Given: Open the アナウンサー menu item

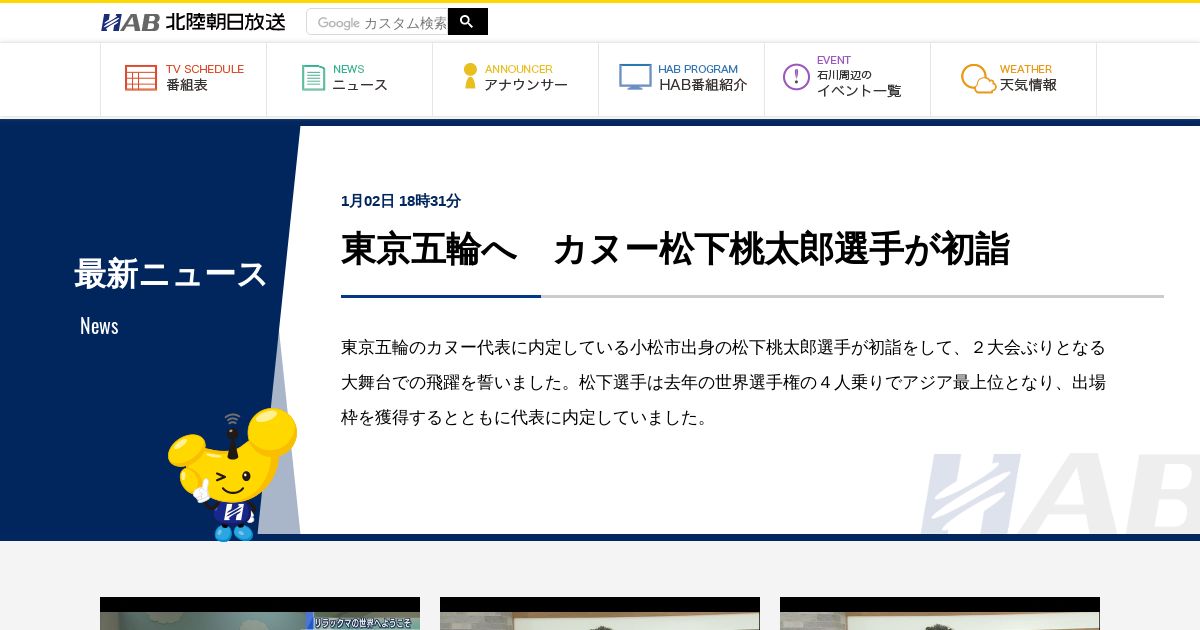Looking at the screenshot, I should point(515,79).
